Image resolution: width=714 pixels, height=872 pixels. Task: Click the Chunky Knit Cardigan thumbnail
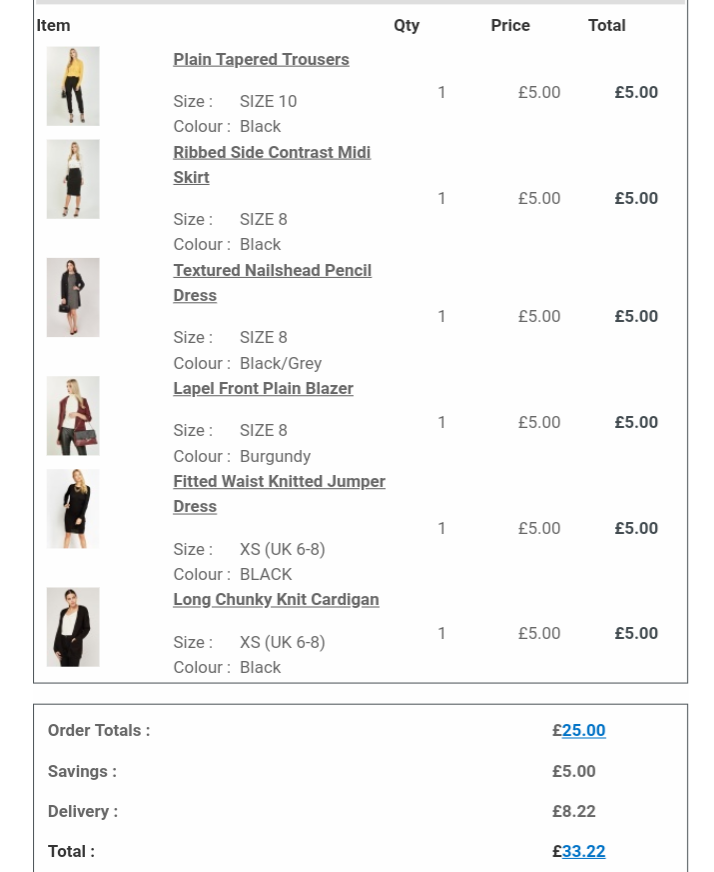73,627
